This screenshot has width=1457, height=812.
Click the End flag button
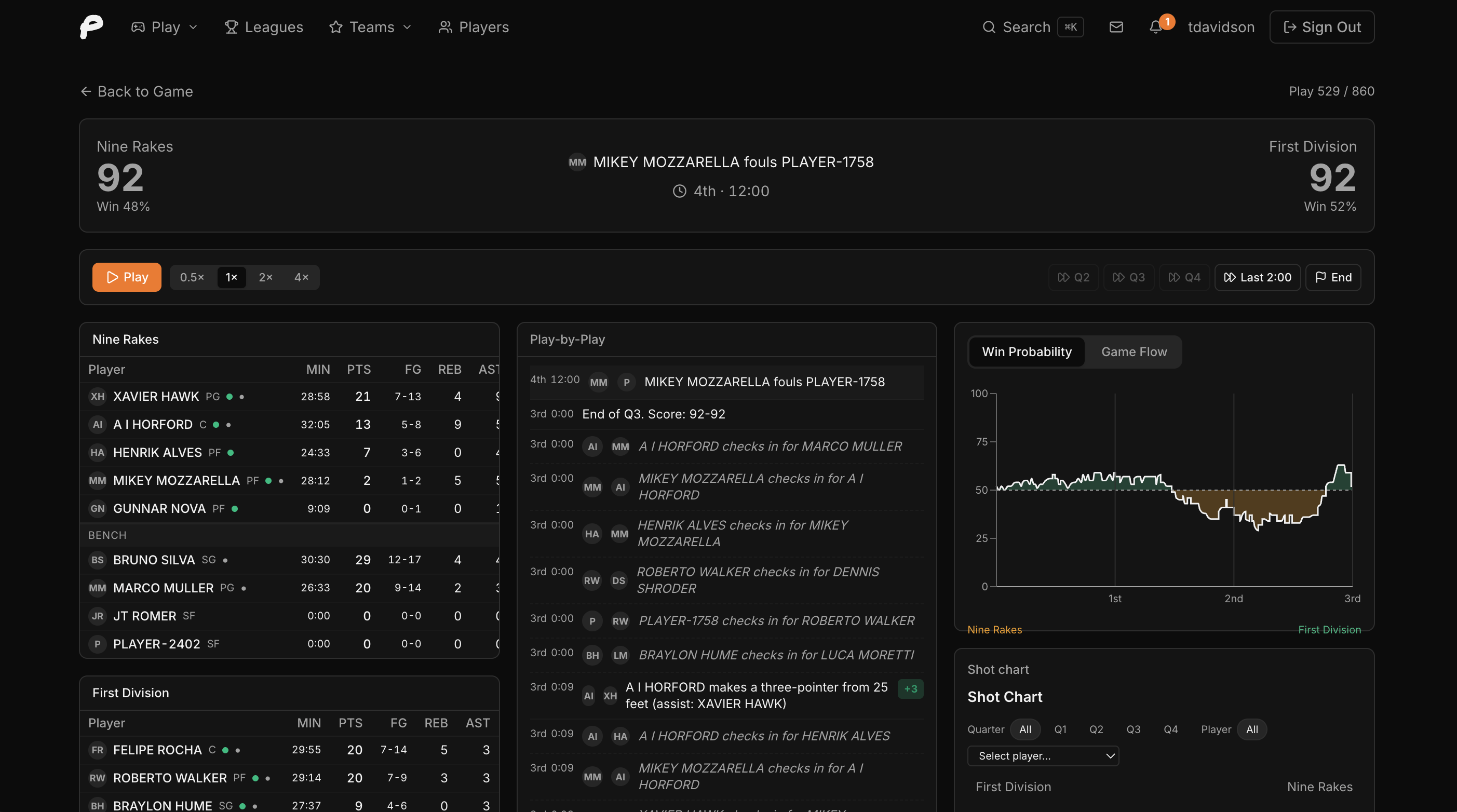(x=1333, y=277)
